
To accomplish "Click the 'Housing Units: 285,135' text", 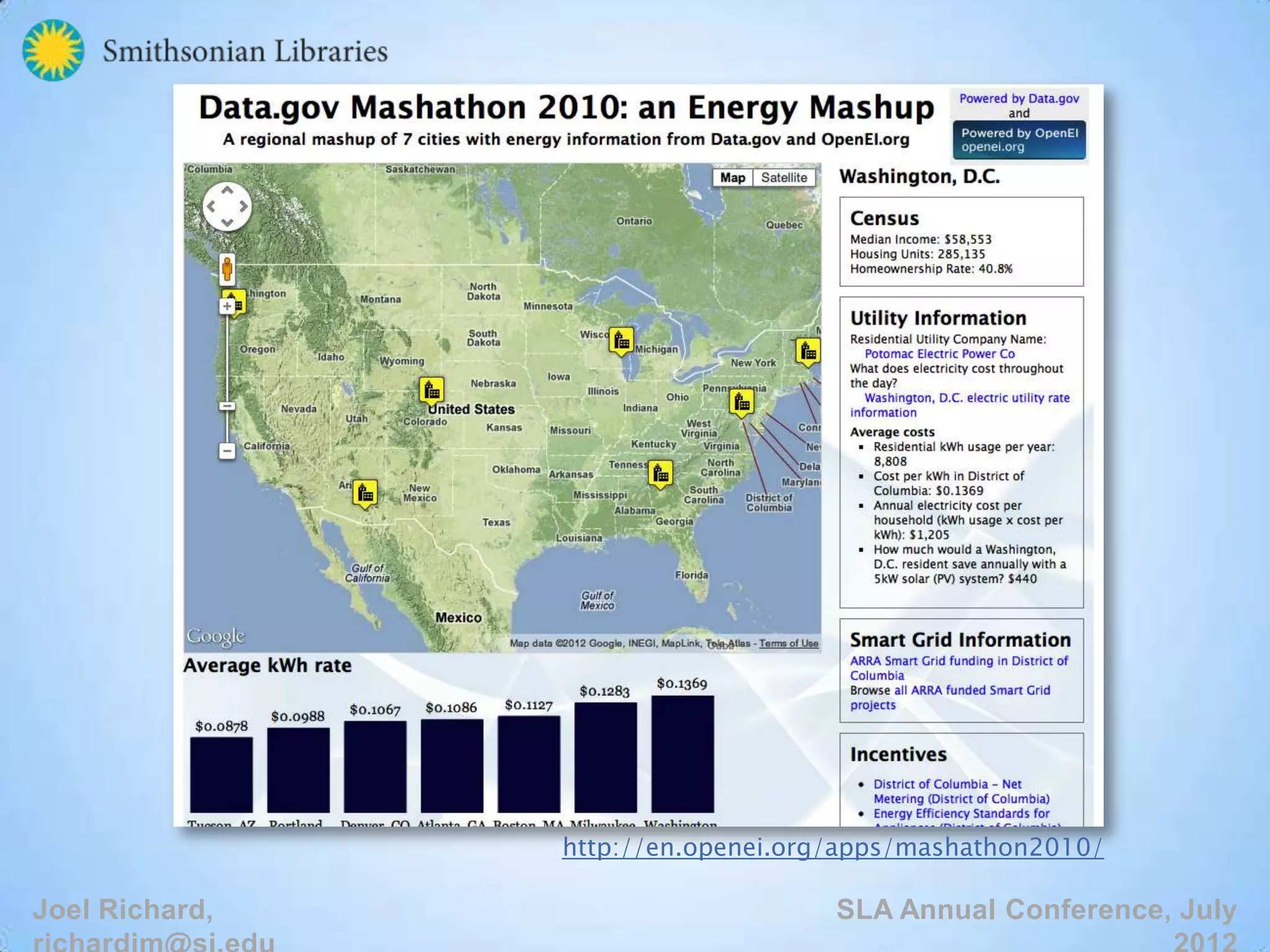I will coord(917,254).
